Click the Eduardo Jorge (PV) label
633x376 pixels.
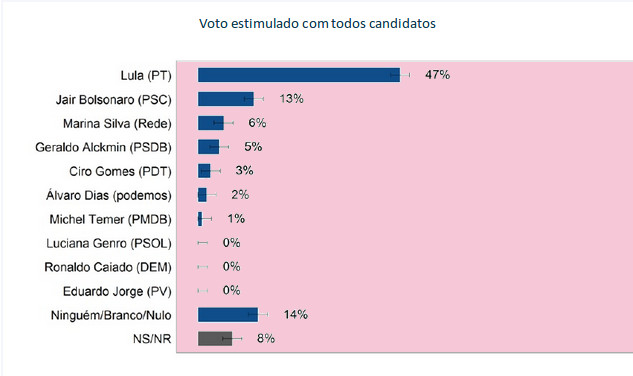click(117, 291)
